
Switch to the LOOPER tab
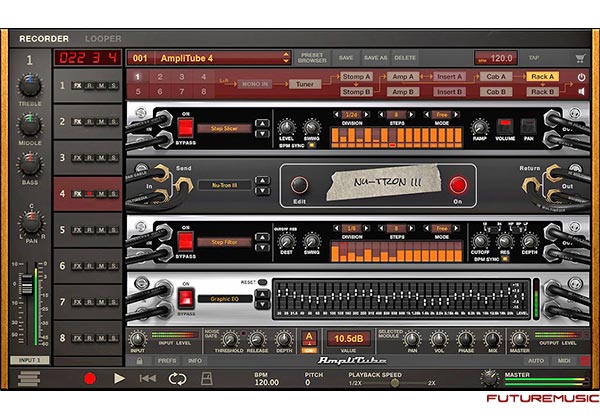tap(103, 39)
